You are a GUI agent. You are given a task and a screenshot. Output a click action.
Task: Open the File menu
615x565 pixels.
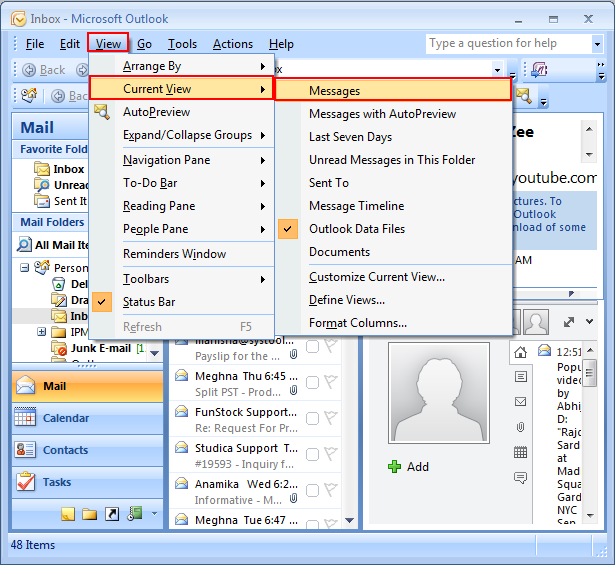pyautogui.click(x=35, y=44)
